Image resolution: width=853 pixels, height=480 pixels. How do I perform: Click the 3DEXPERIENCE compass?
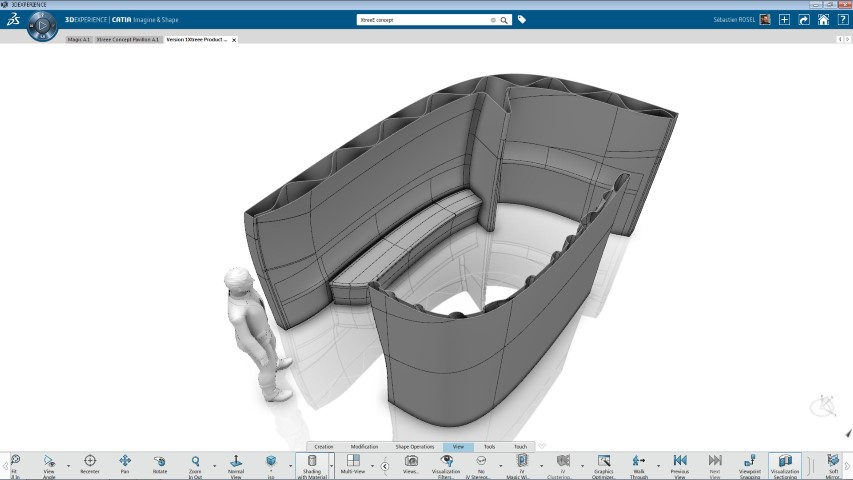tap(42, 25)
